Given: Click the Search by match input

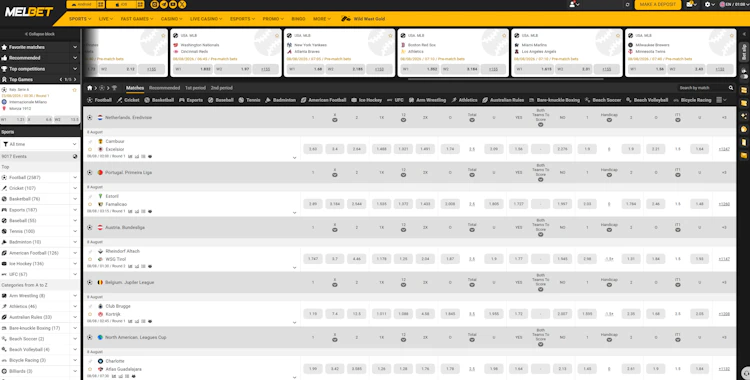Looking at the screenshot, I should point(702,88).
